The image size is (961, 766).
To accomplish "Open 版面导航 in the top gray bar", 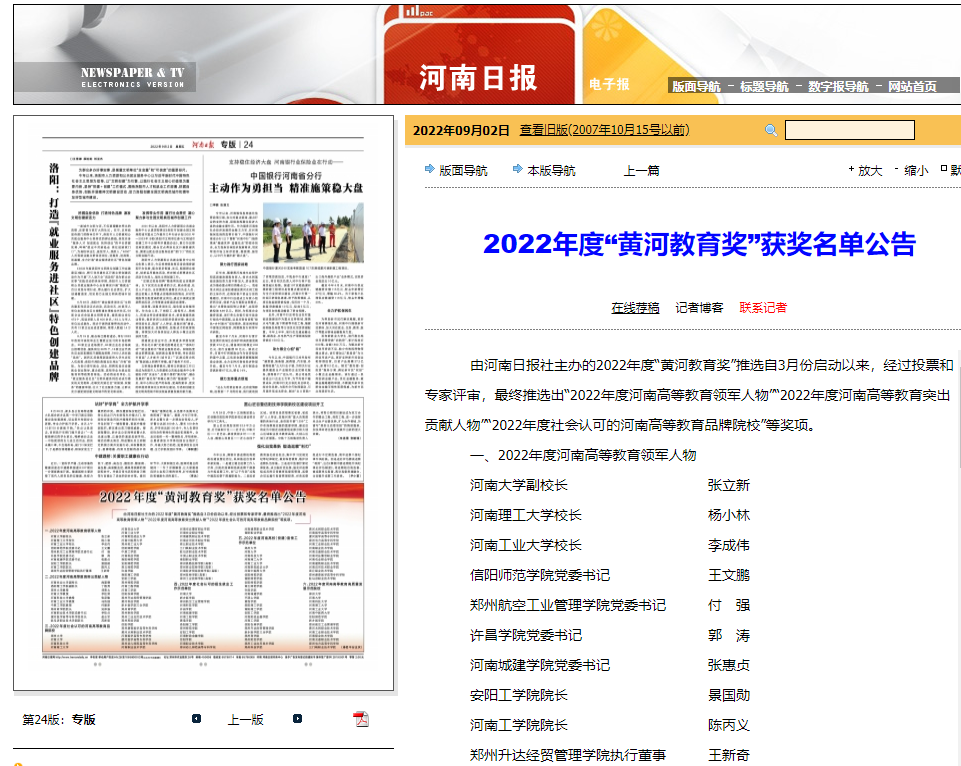I will (x=696, y=87).
